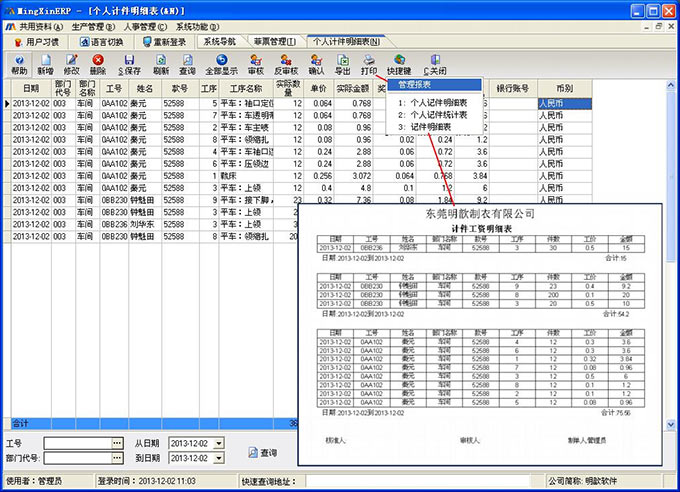The width and height of the screenshot is (680, 492).
Task: Click the 导出 export icon
Action: pos(343,64)
